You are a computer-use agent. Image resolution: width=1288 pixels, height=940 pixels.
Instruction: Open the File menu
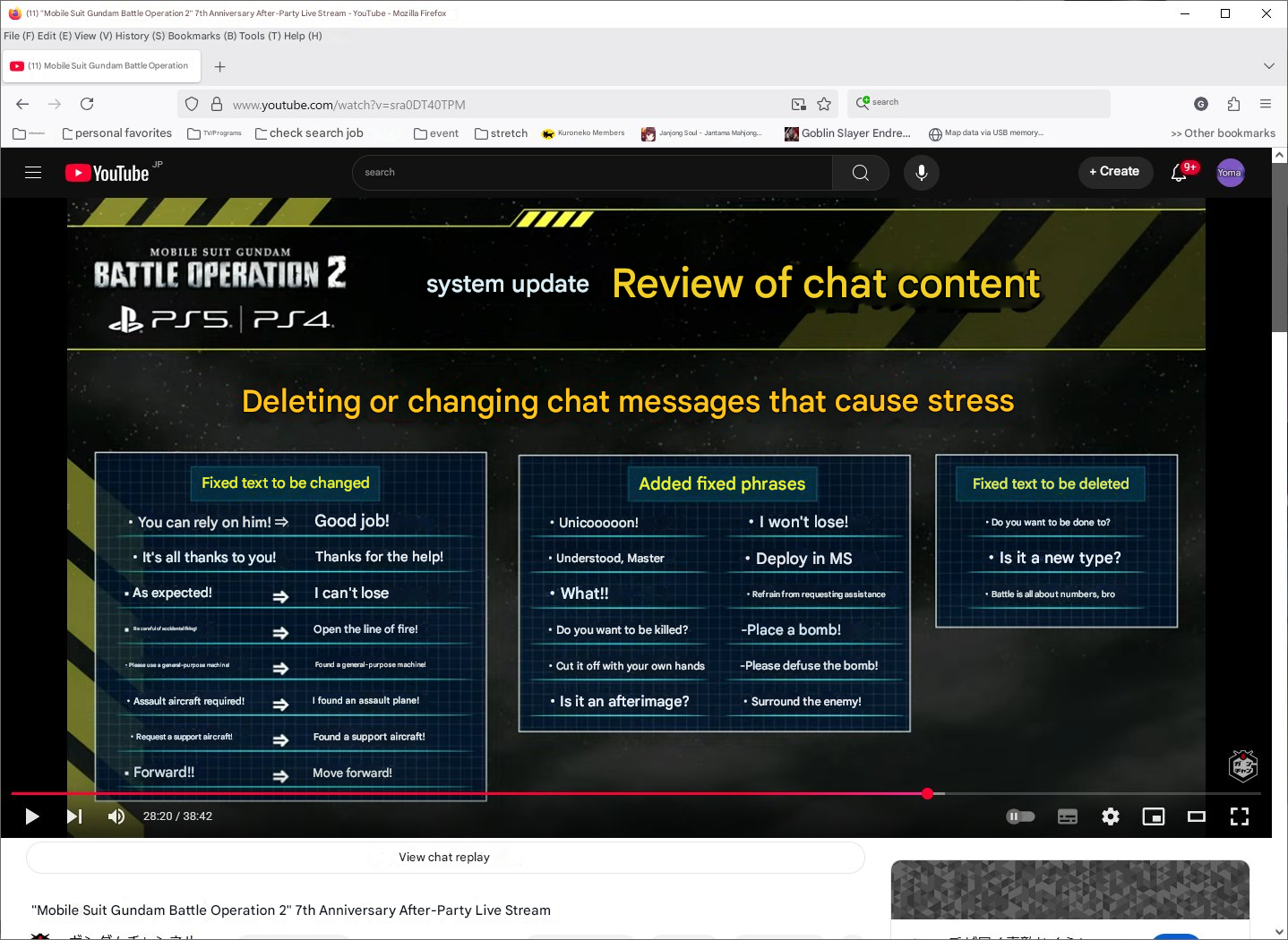coord(19,36)
